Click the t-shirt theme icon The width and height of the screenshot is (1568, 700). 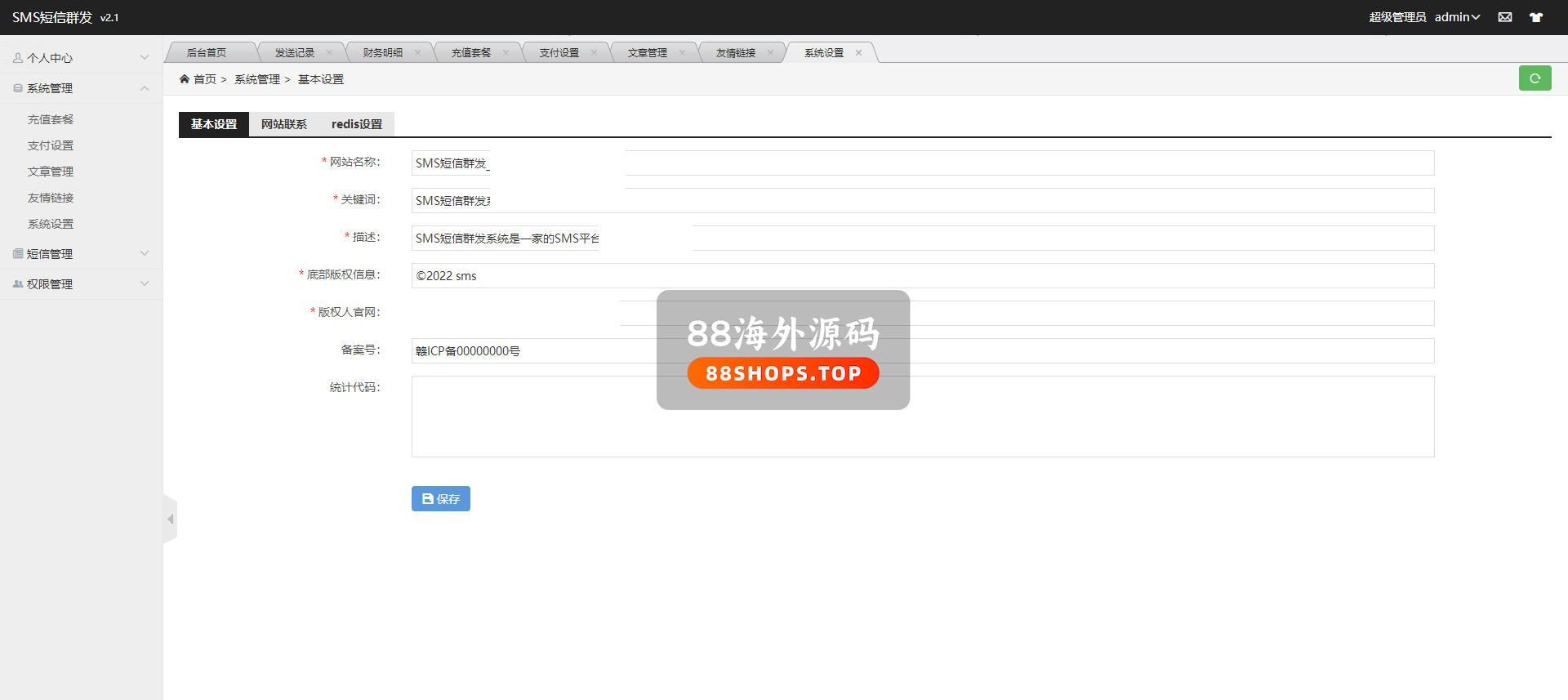click(x=1536, y=17)
